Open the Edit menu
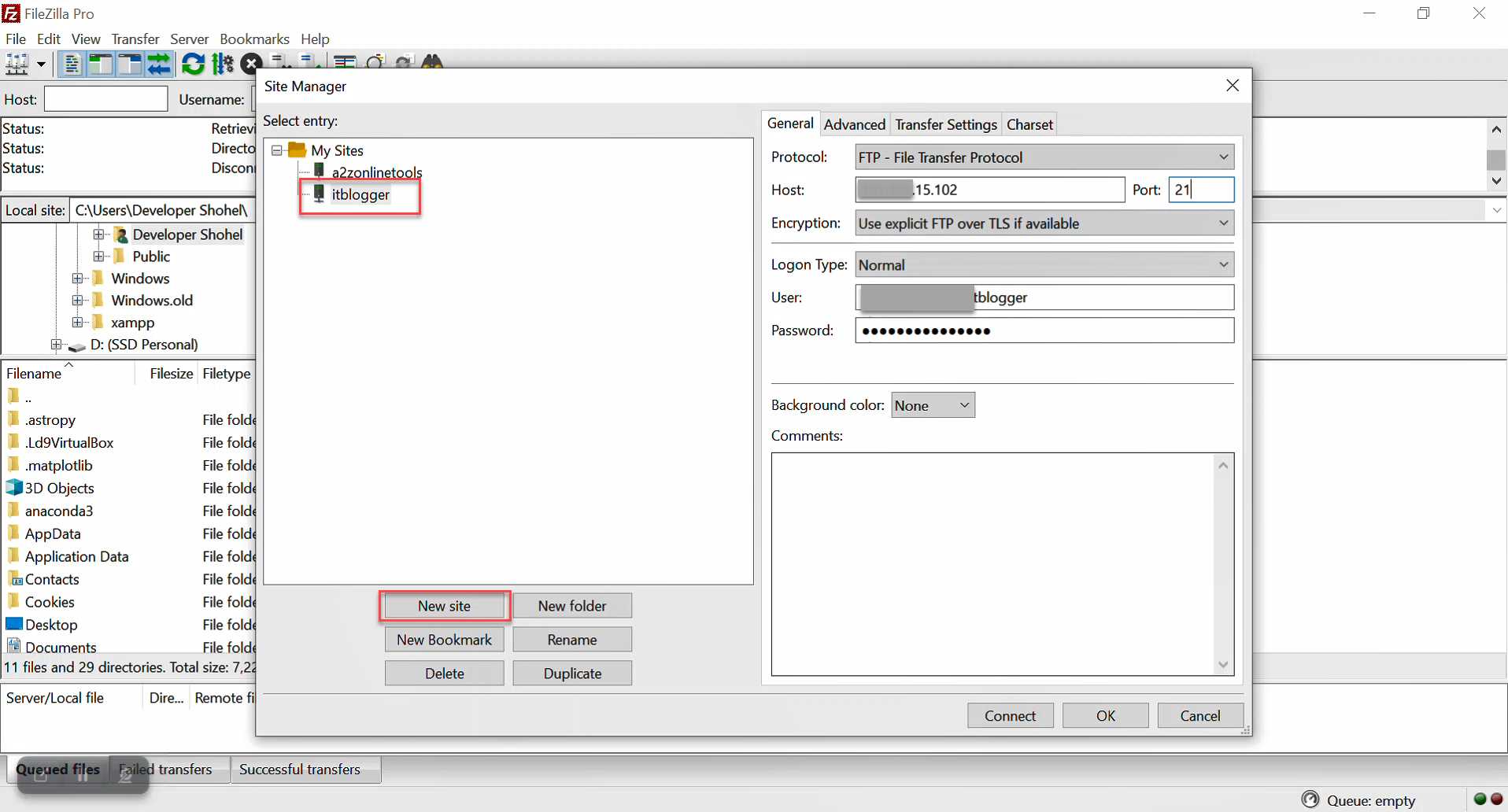 click(49, 39)
